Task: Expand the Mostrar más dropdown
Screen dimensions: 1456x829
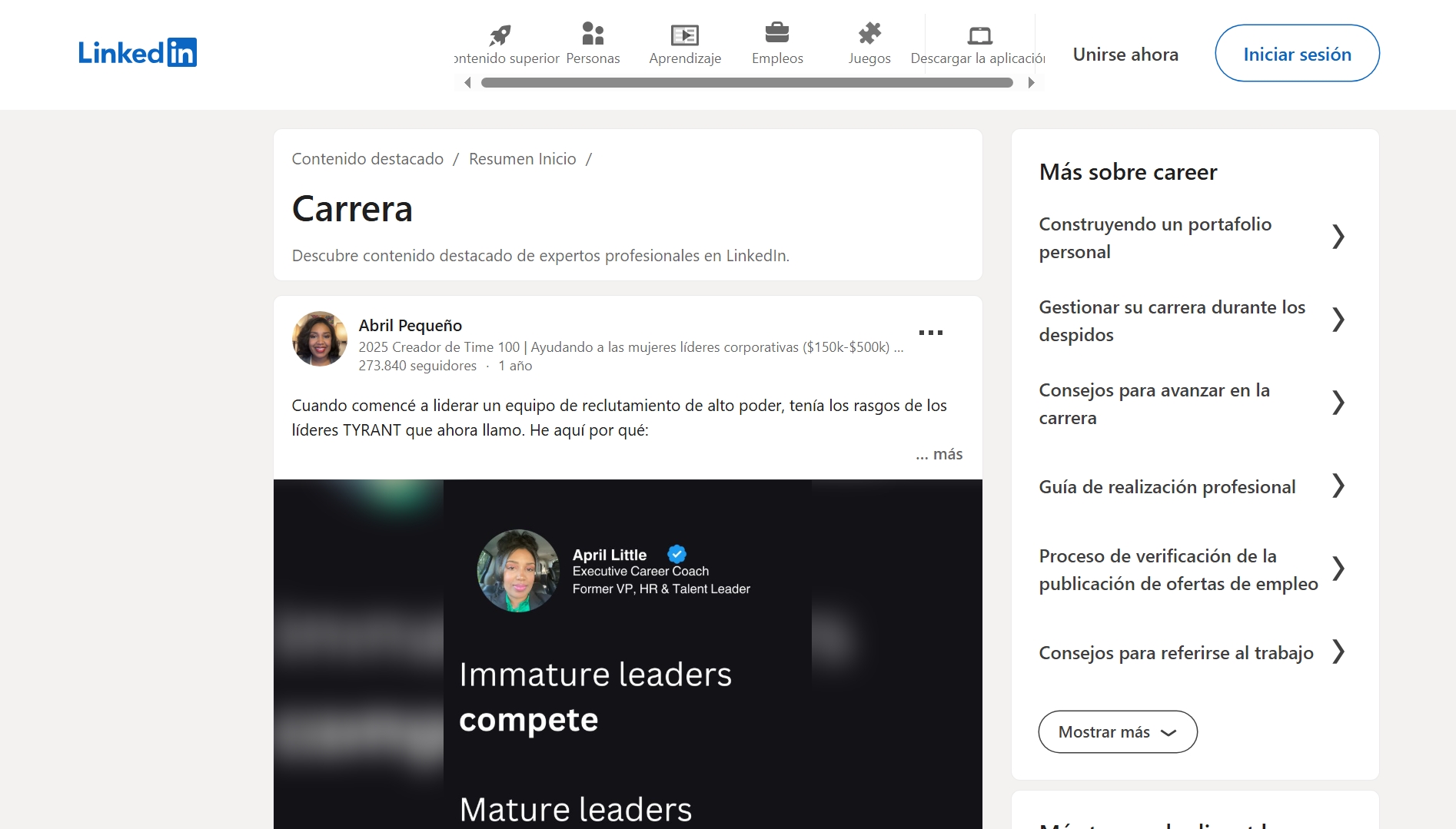Action: (x=1117, y=731)
